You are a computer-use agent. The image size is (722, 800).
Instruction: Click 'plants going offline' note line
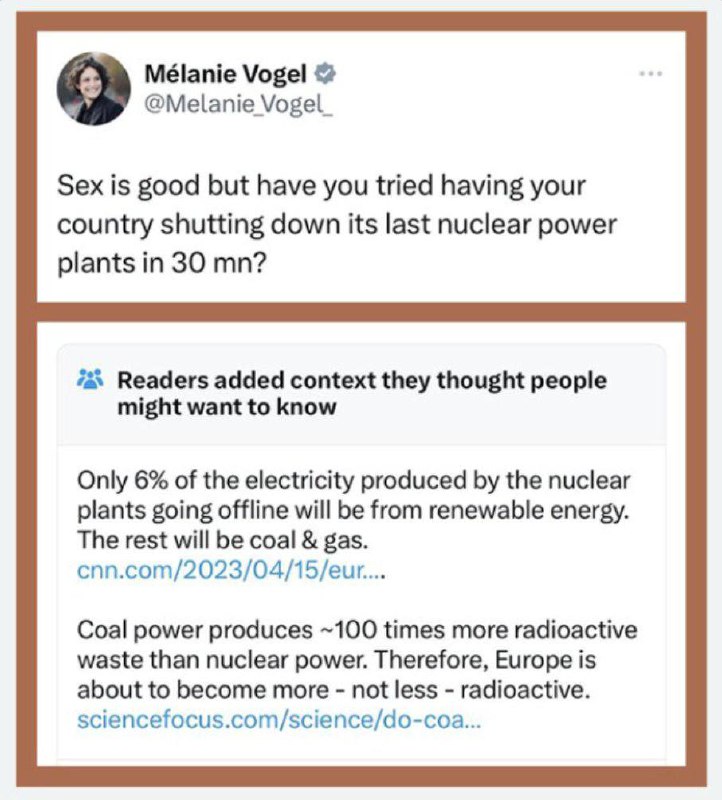pos(353,511)
